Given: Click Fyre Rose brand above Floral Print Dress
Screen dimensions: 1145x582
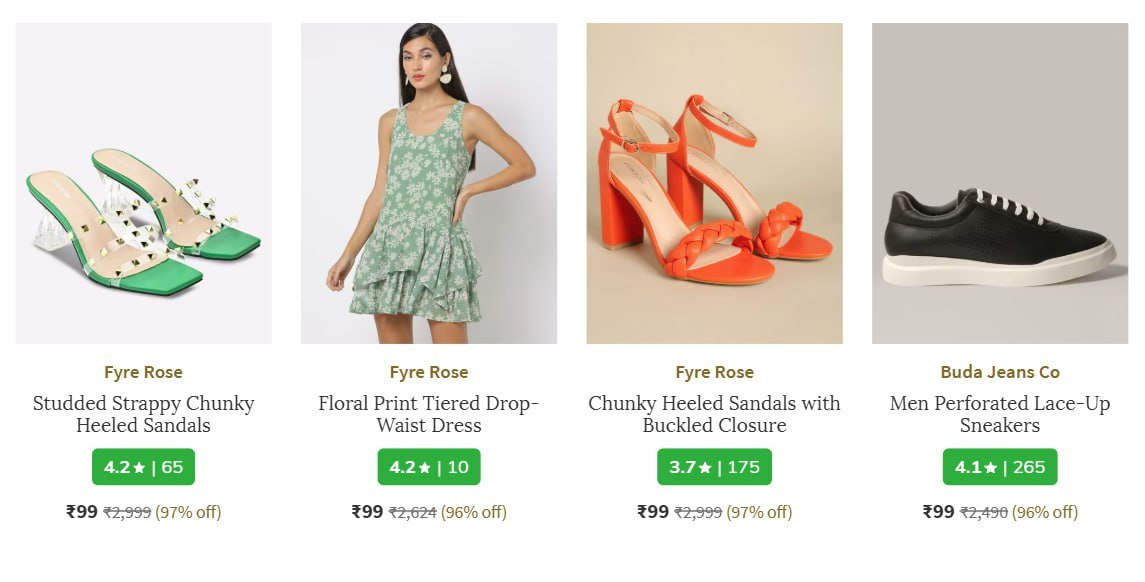Looking at the screenshot, I should pyautogui.click(x=429, y=372).
